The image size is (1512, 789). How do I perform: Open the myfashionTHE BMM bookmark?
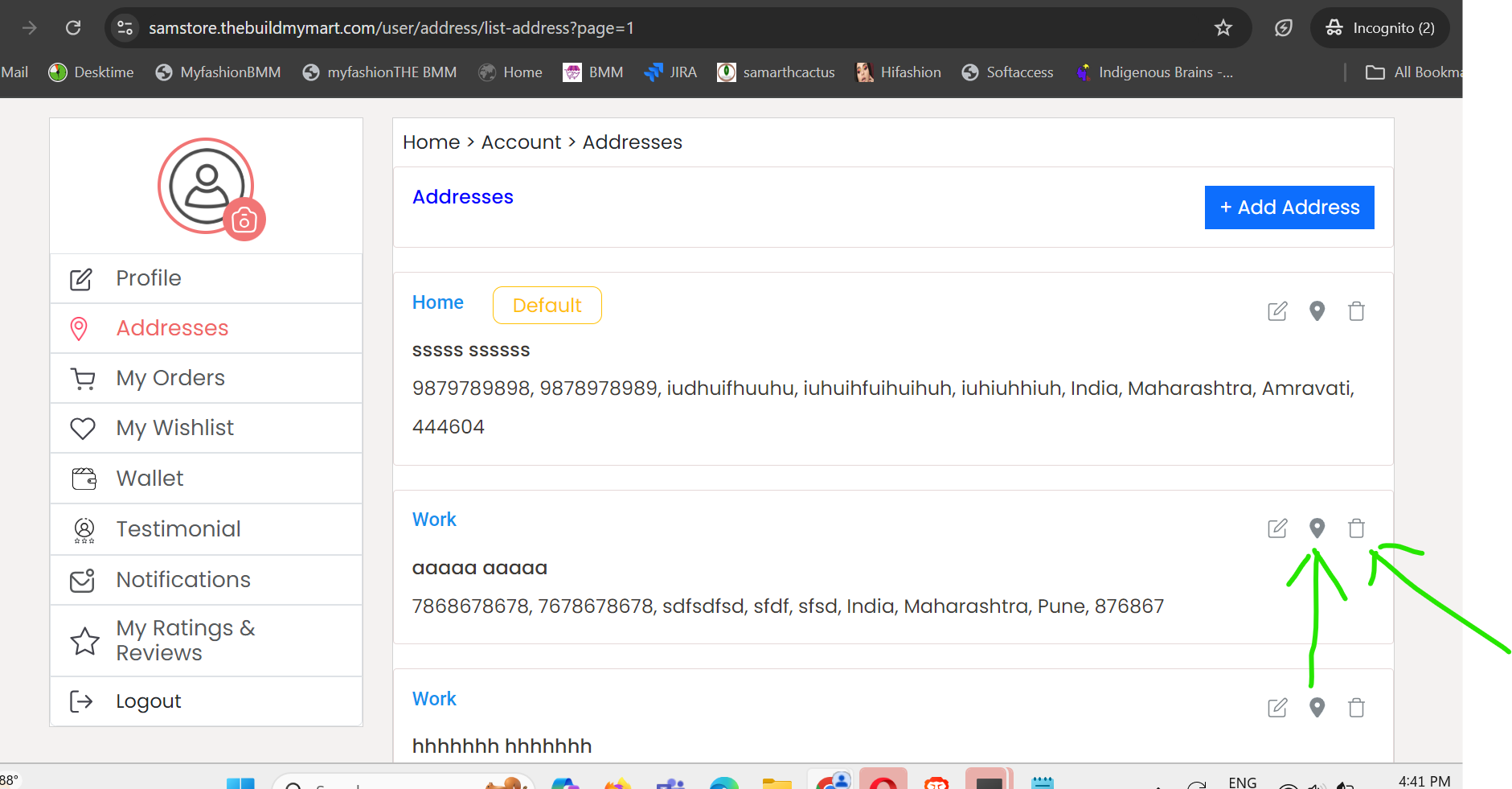click(x=379, y=72)
